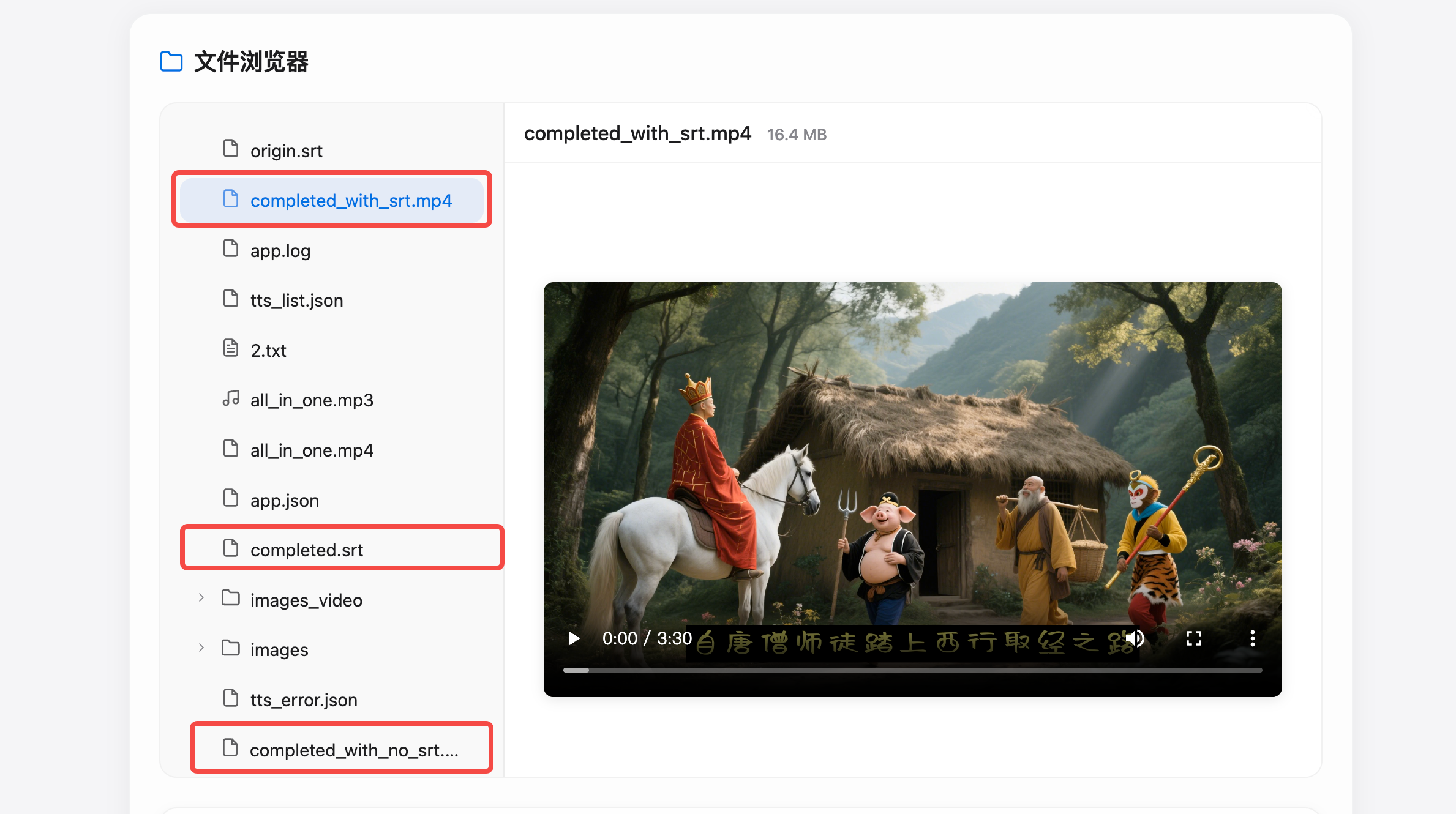
Task: Expand the images folder chevron
Action: click(201, 648)
